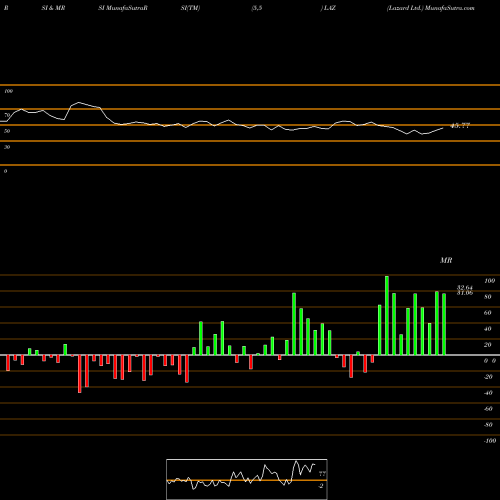The width and height of the screenshot is (500, 500).
Task: Click the RSI axis label '0' under 30
Action: [x=5, y=171]
